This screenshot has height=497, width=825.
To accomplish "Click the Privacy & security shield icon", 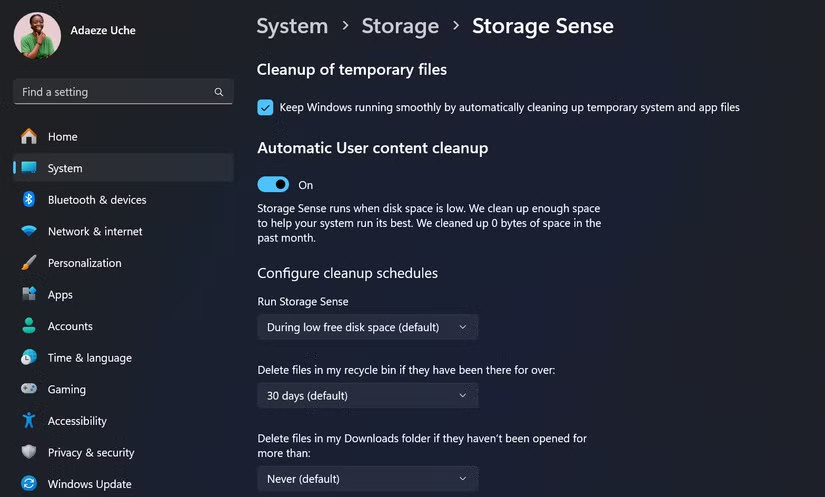I will [x=29, y=452].
